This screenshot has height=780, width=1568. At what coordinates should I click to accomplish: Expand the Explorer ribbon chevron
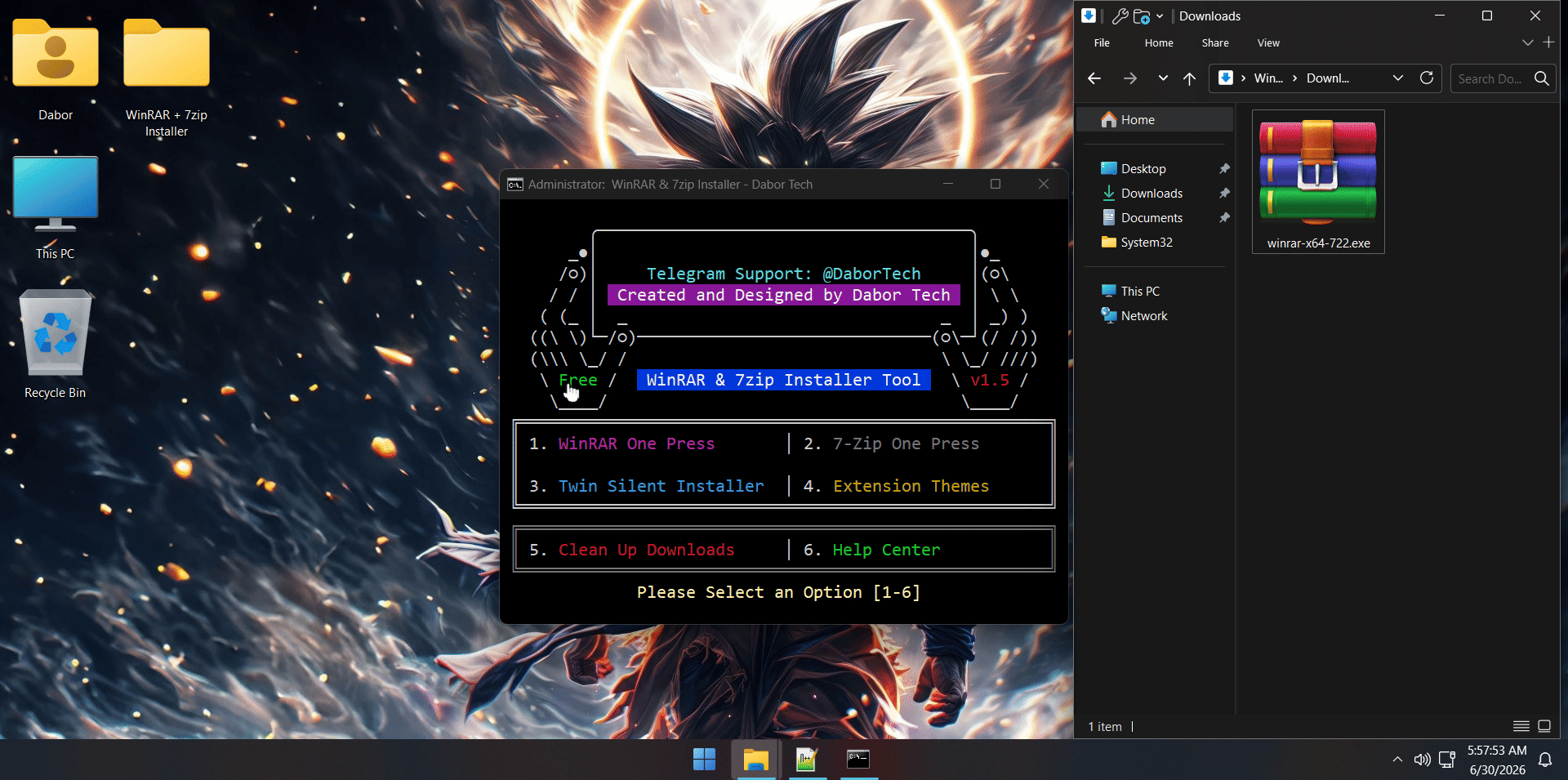[1528, 42]
